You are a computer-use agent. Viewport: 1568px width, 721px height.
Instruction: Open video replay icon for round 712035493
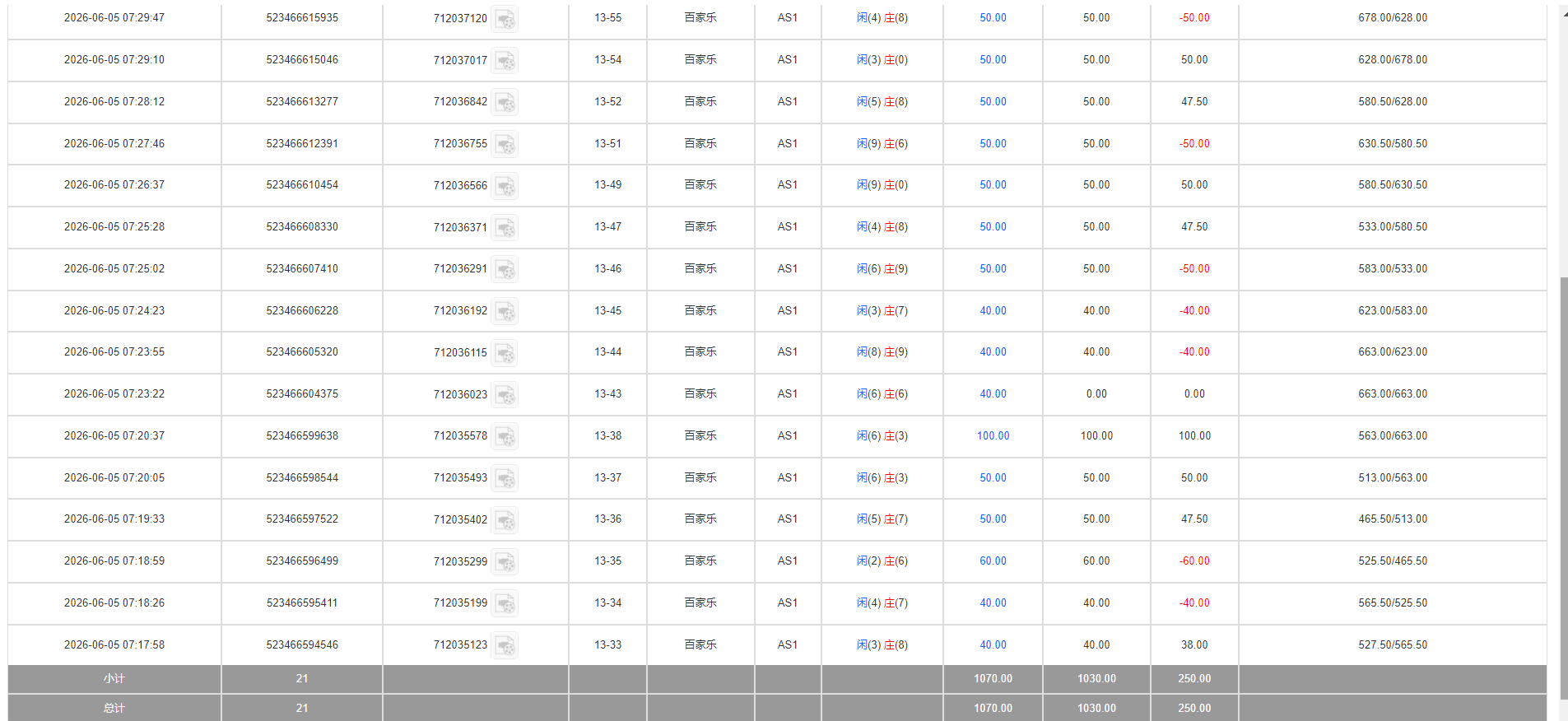point(505,478)
